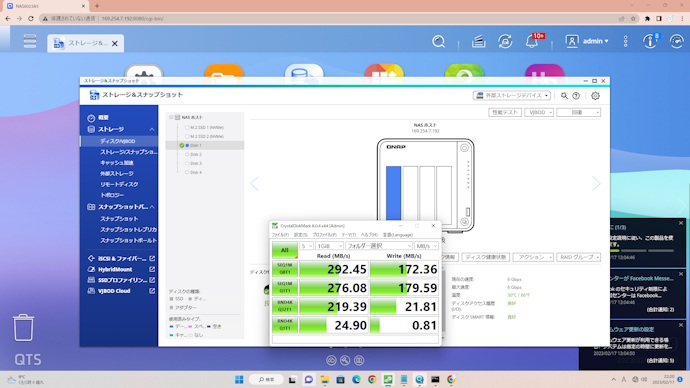The image size is (690, 388).
Task: Open the Windows Start button
Action: (x=239, y=380)
